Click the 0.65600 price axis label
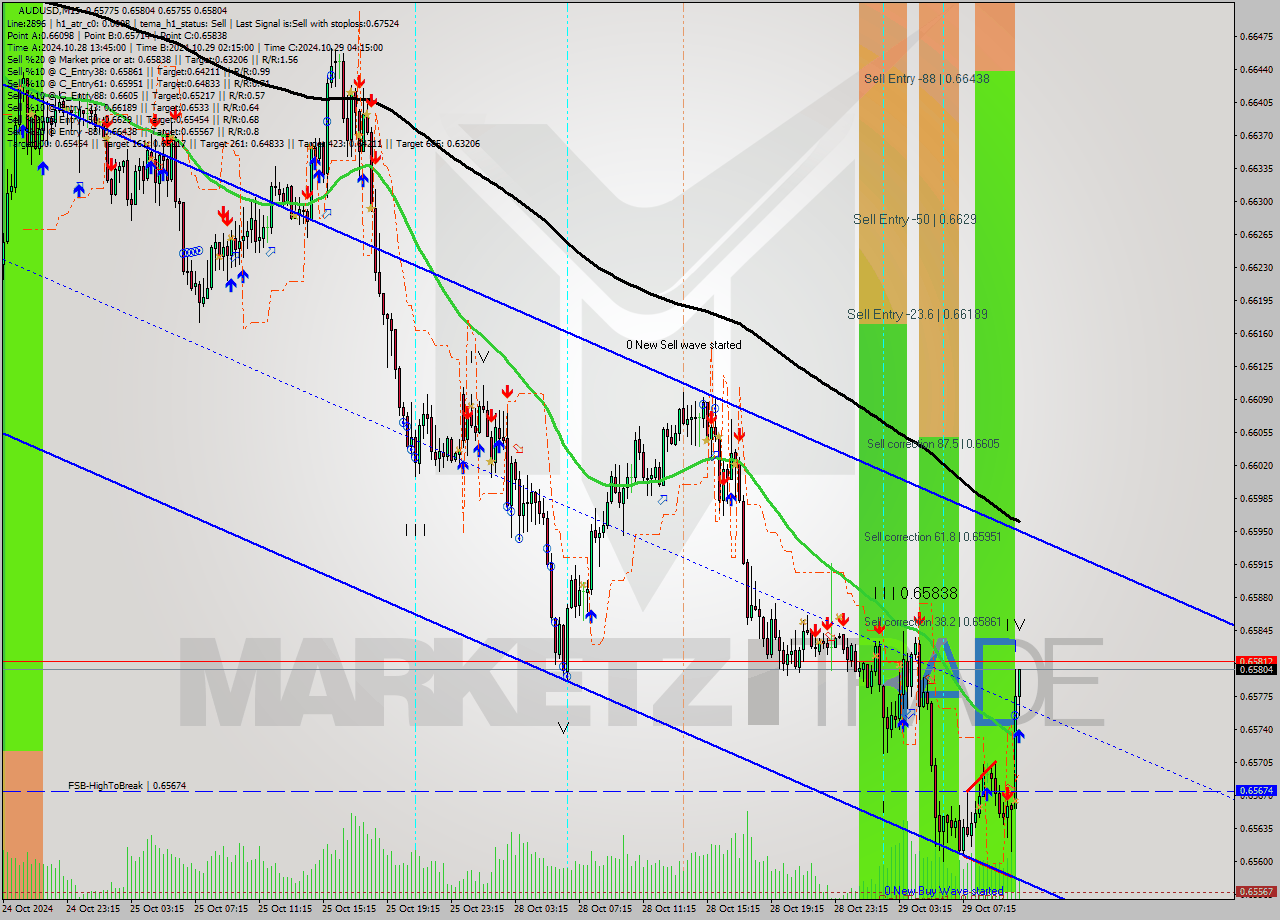 coord(1256,861)
